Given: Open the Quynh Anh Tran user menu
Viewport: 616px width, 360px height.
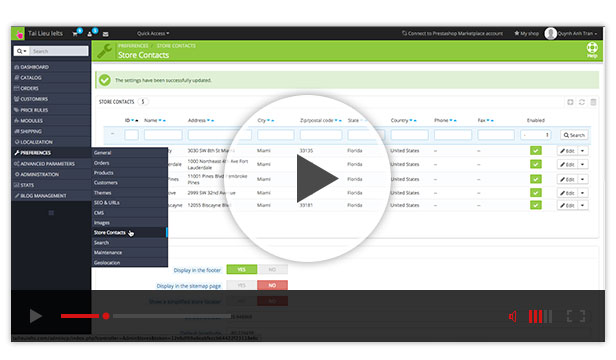Looking at the screenshot, I should click(x=571, y=33).
